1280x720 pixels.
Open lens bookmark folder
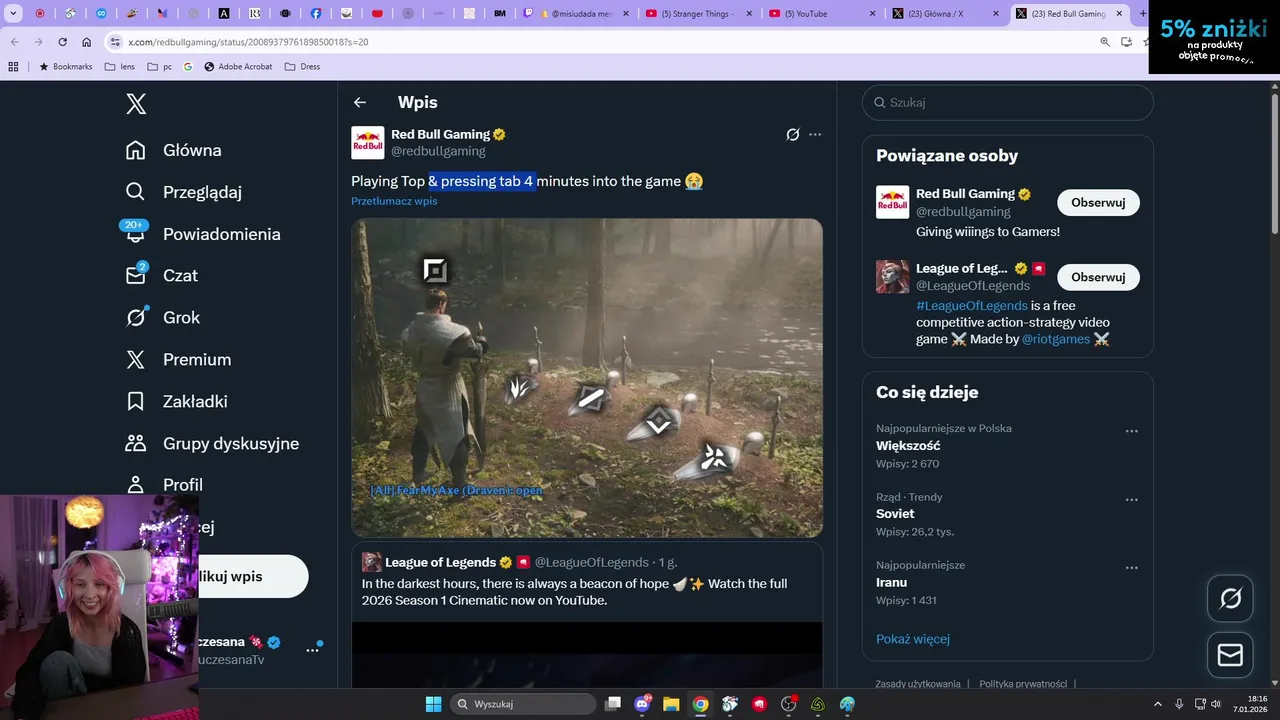click(x=119, y=67)
